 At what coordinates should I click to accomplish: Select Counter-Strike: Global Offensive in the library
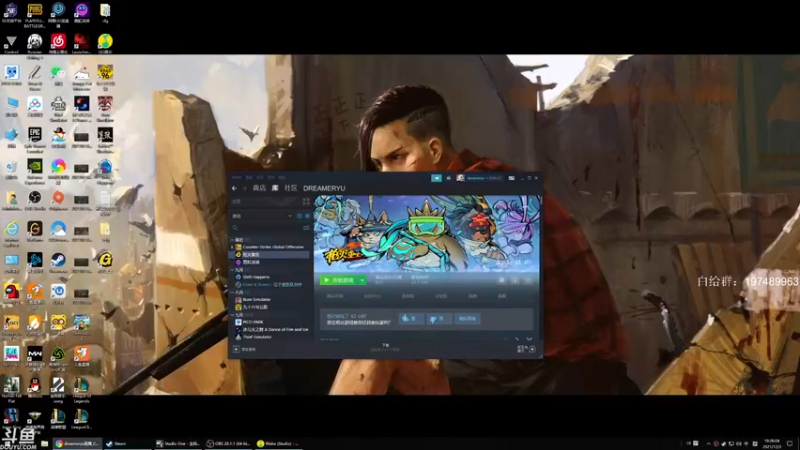click(273, 247)
